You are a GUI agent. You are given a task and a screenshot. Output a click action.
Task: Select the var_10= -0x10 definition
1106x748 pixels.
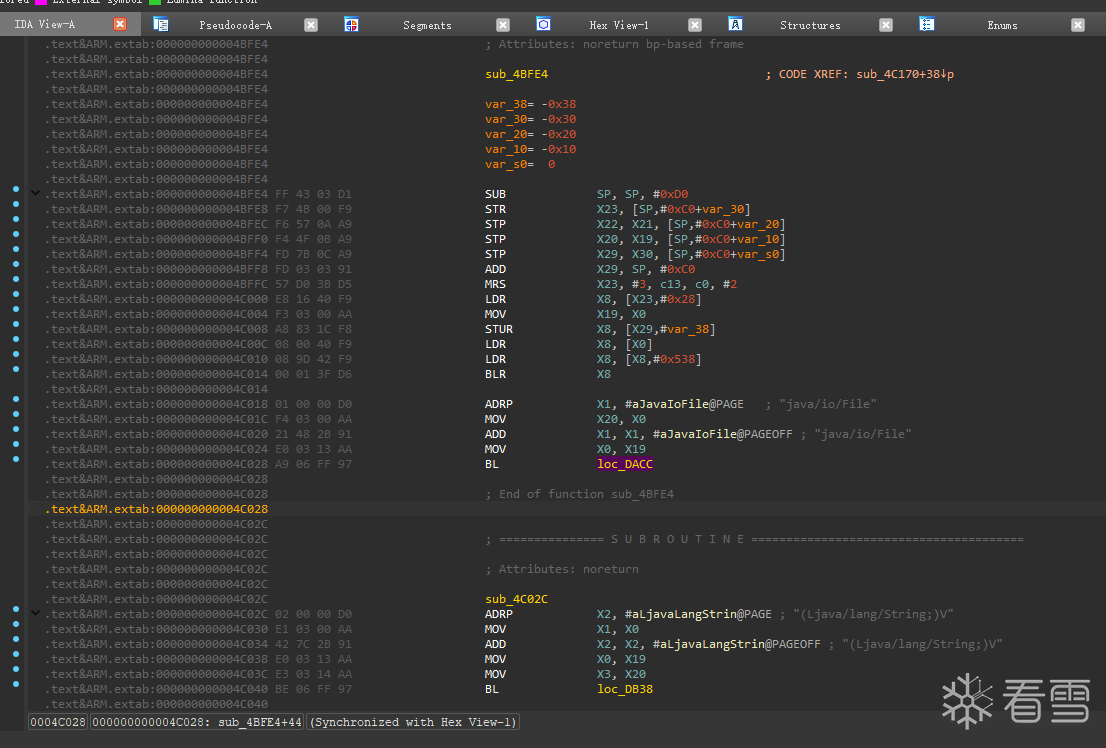tap(530, 149)
